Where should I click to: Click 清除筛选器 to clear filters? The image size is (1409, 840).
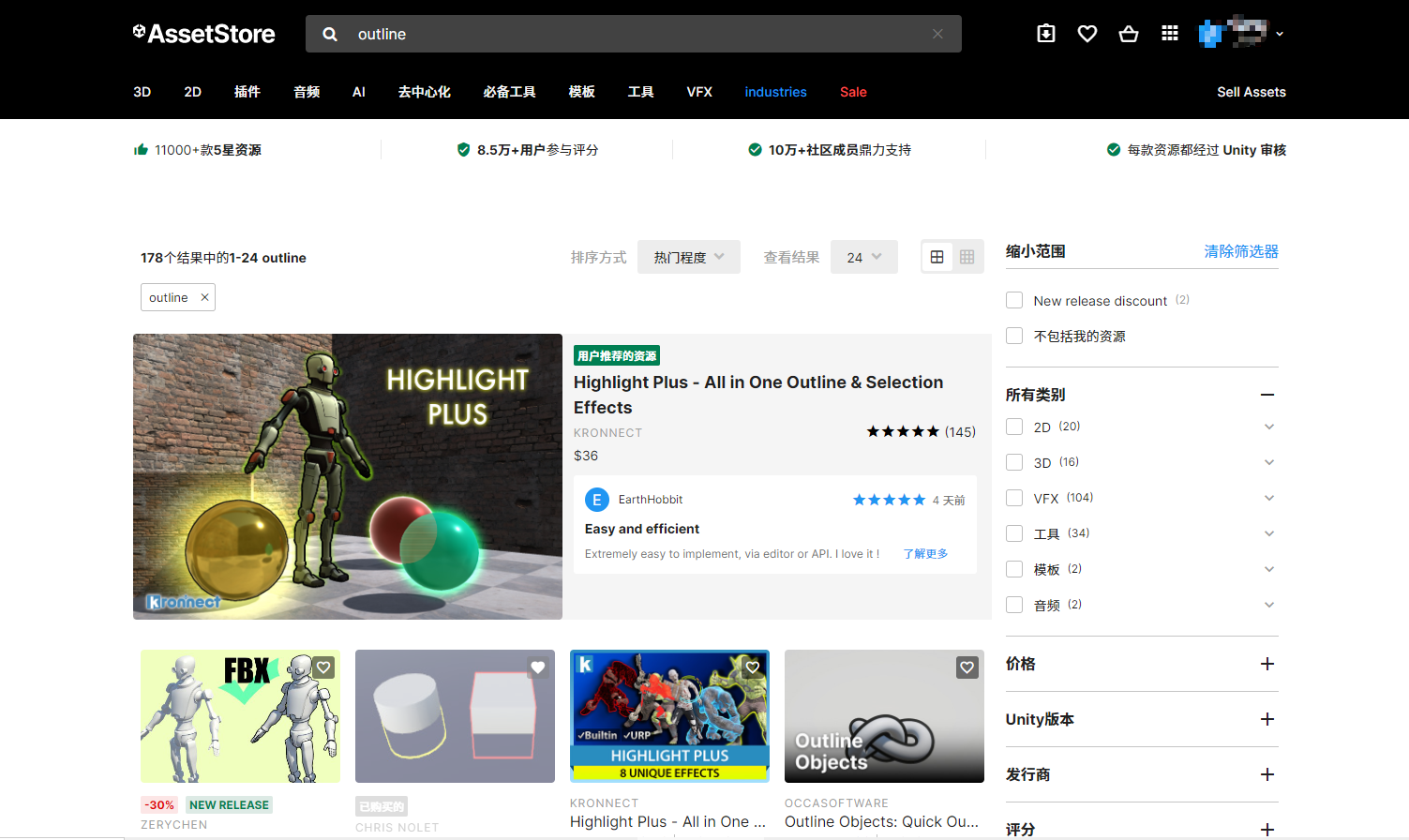click(1241, 251)
